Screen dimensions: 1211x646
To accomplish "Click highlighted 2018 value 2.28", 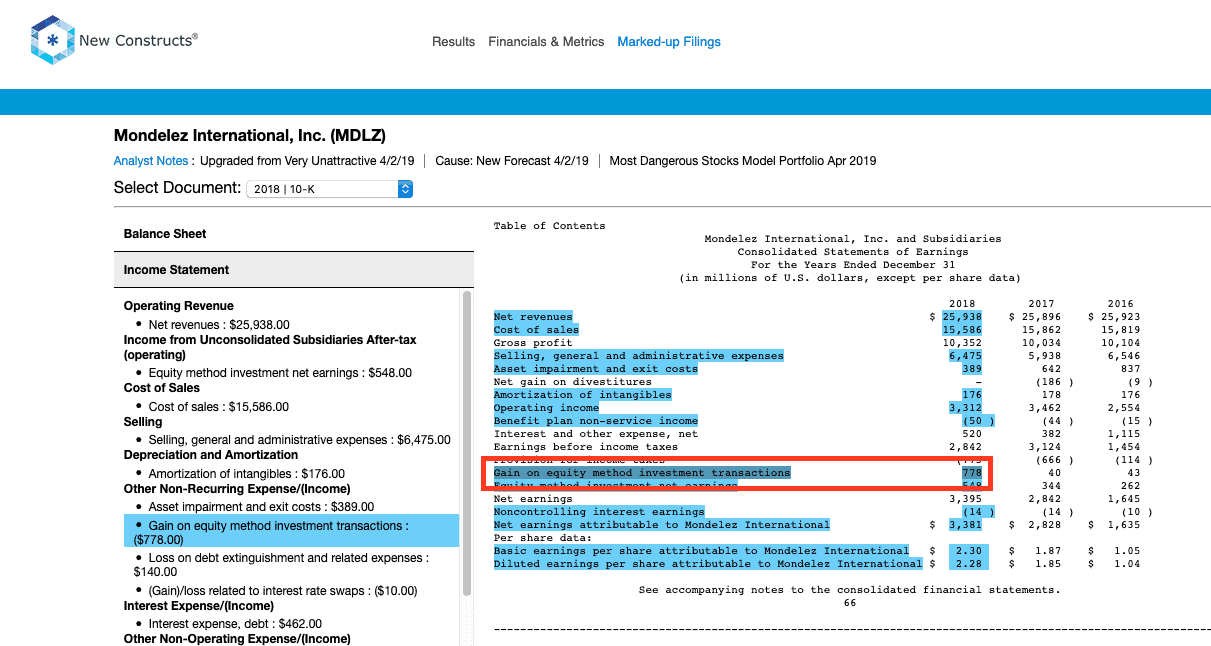I will coord(968,564).
